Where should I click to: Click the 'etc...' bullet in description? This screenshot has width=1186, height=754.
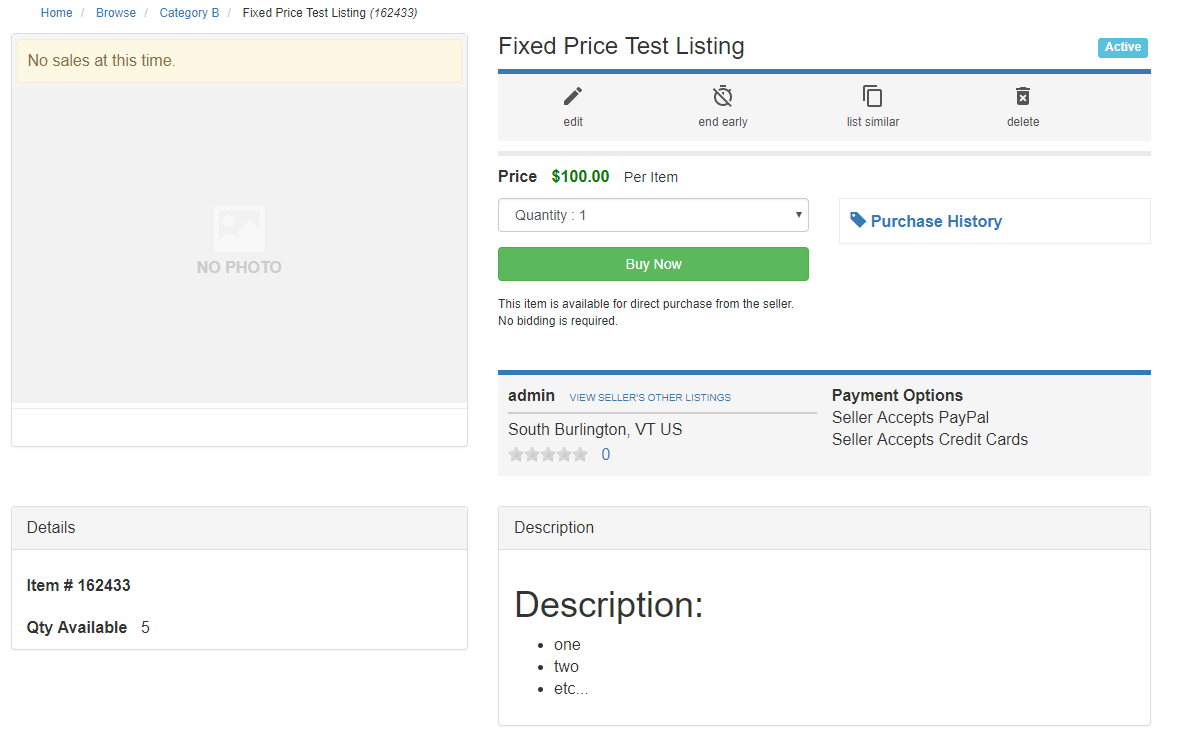click(x=570, y=688)
